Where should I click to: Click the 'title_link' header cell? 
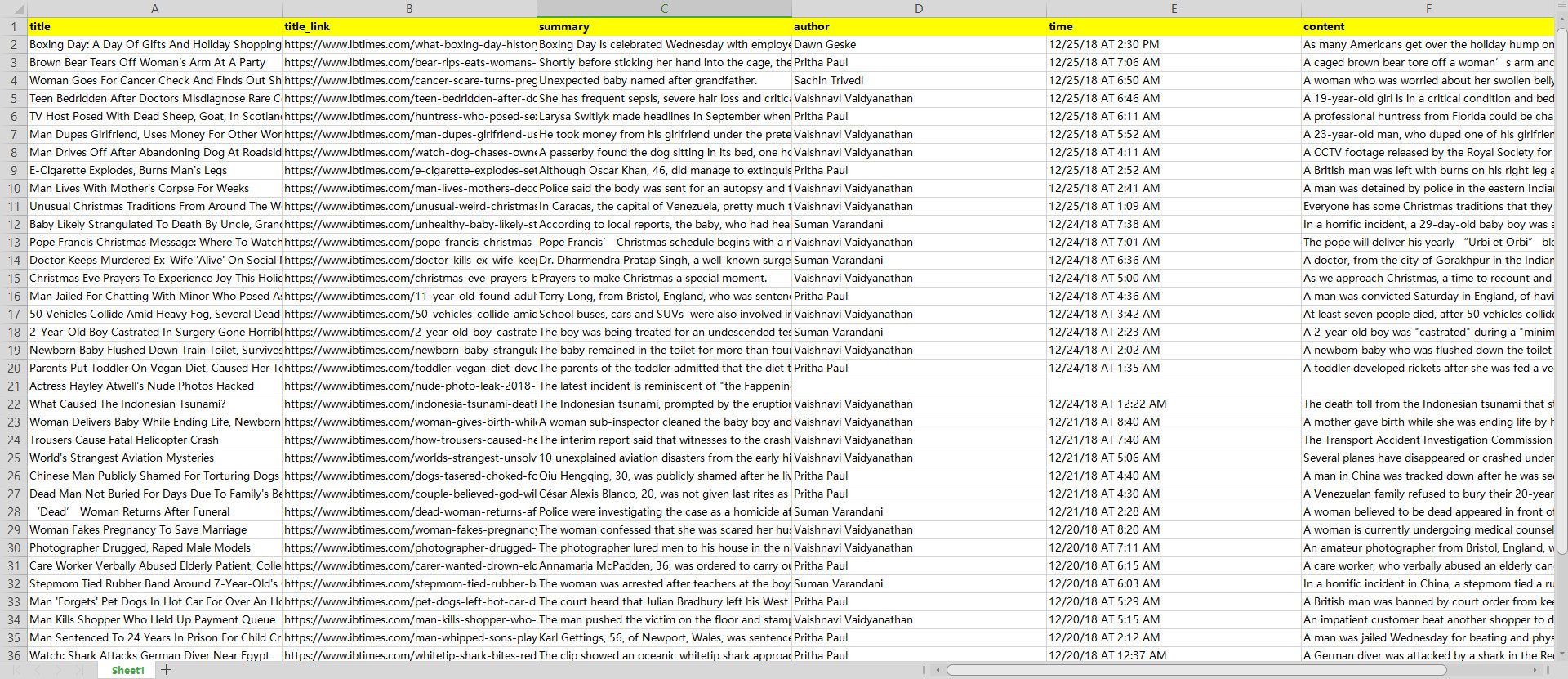click(409, 26)
